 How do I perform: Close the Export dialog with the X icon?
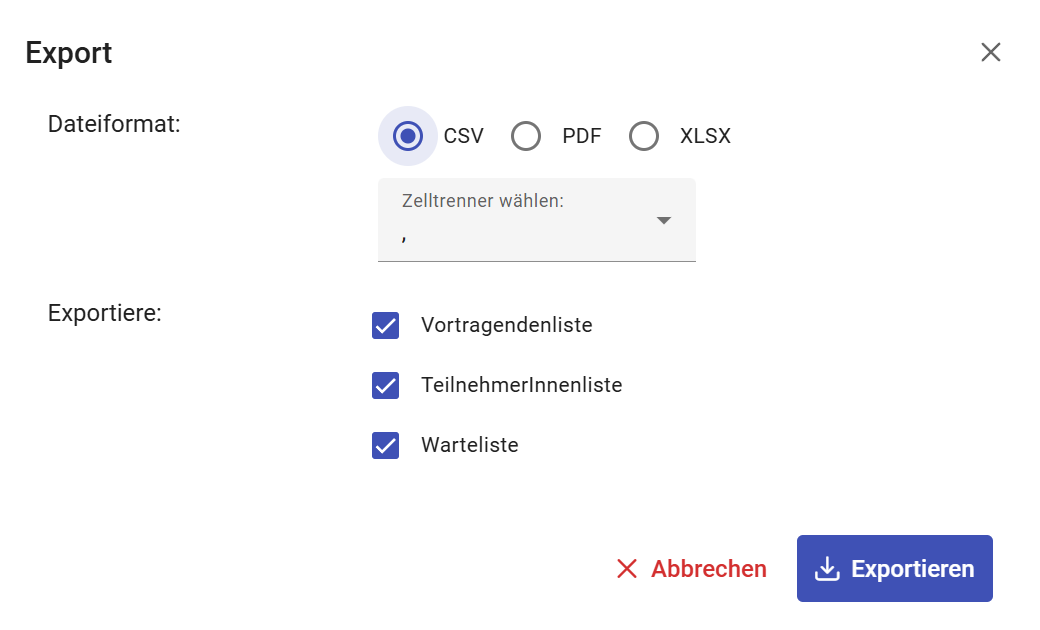click(990, 53)
